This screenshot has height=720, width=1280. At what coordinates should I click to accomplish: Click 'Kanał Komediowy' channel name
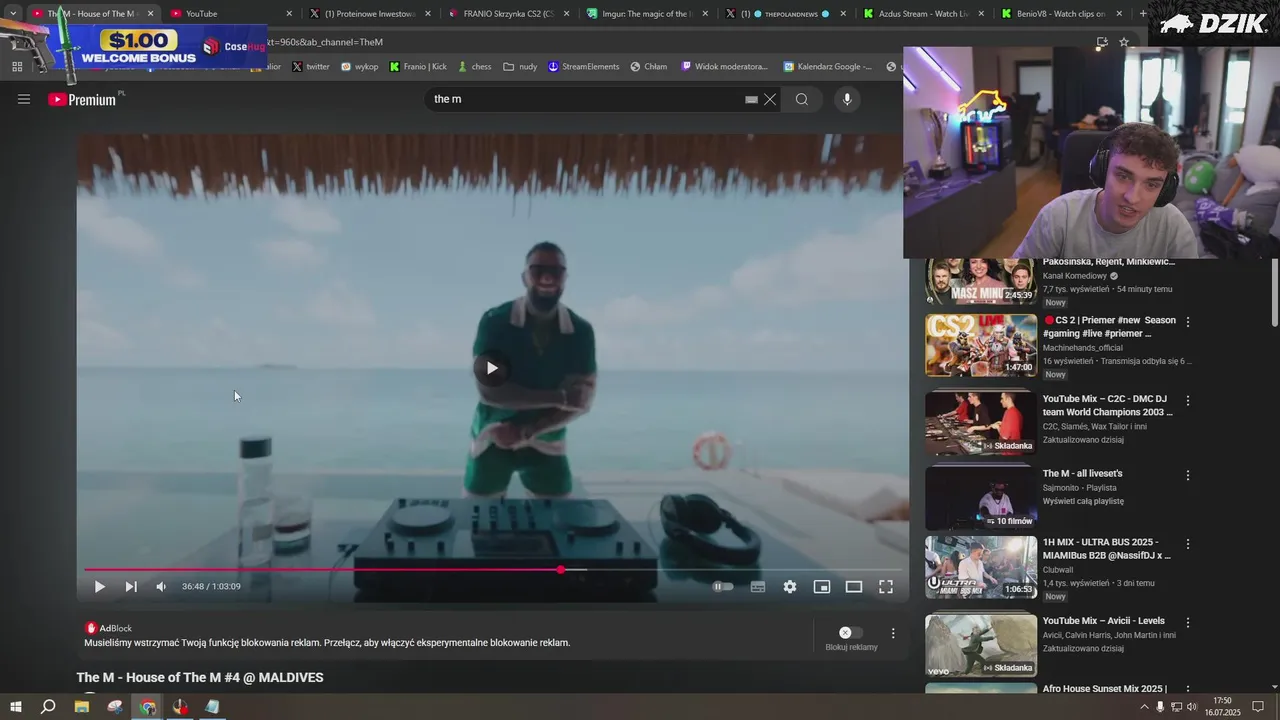1074,276
